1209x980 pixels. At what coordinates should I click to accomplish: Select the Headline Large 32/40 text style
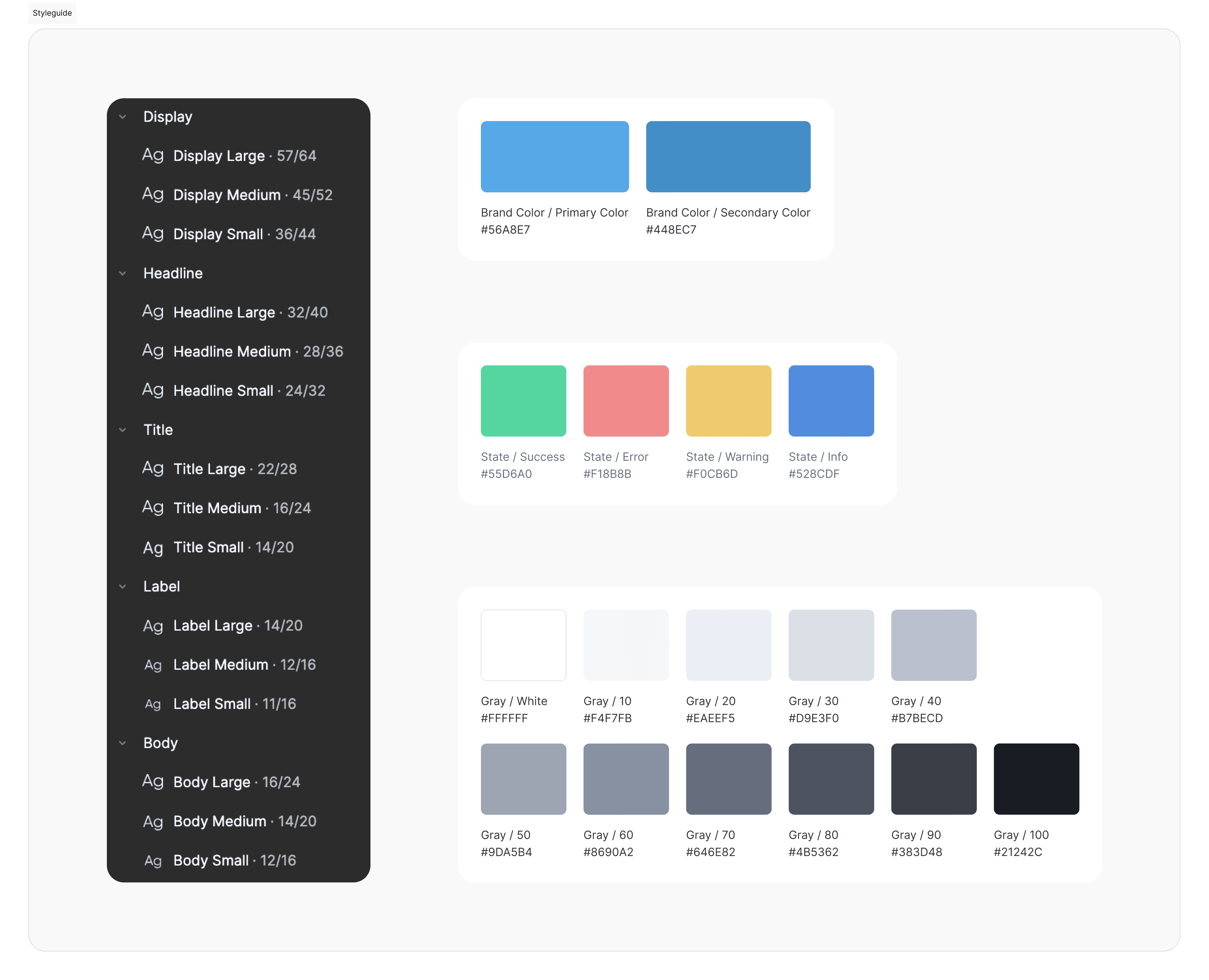coord(250,312)
